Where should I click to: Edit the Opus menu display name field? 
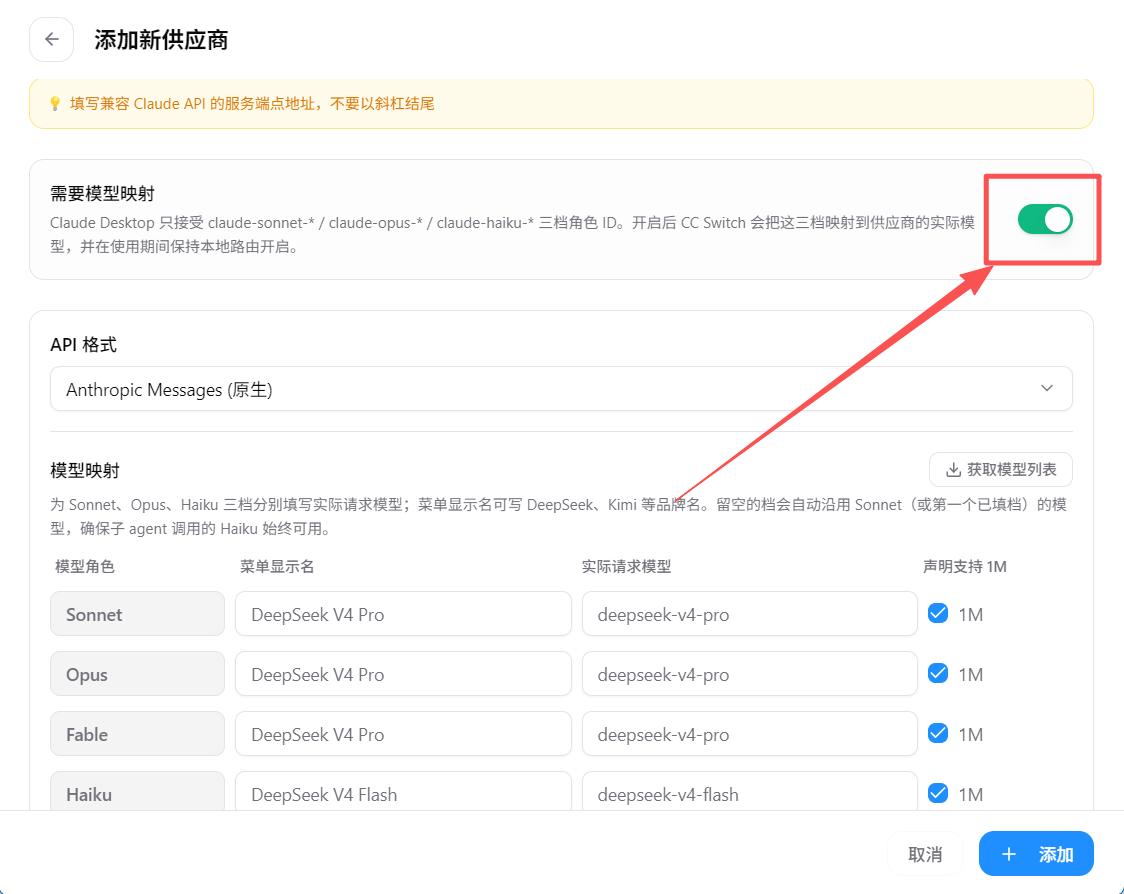coord(403,674)
